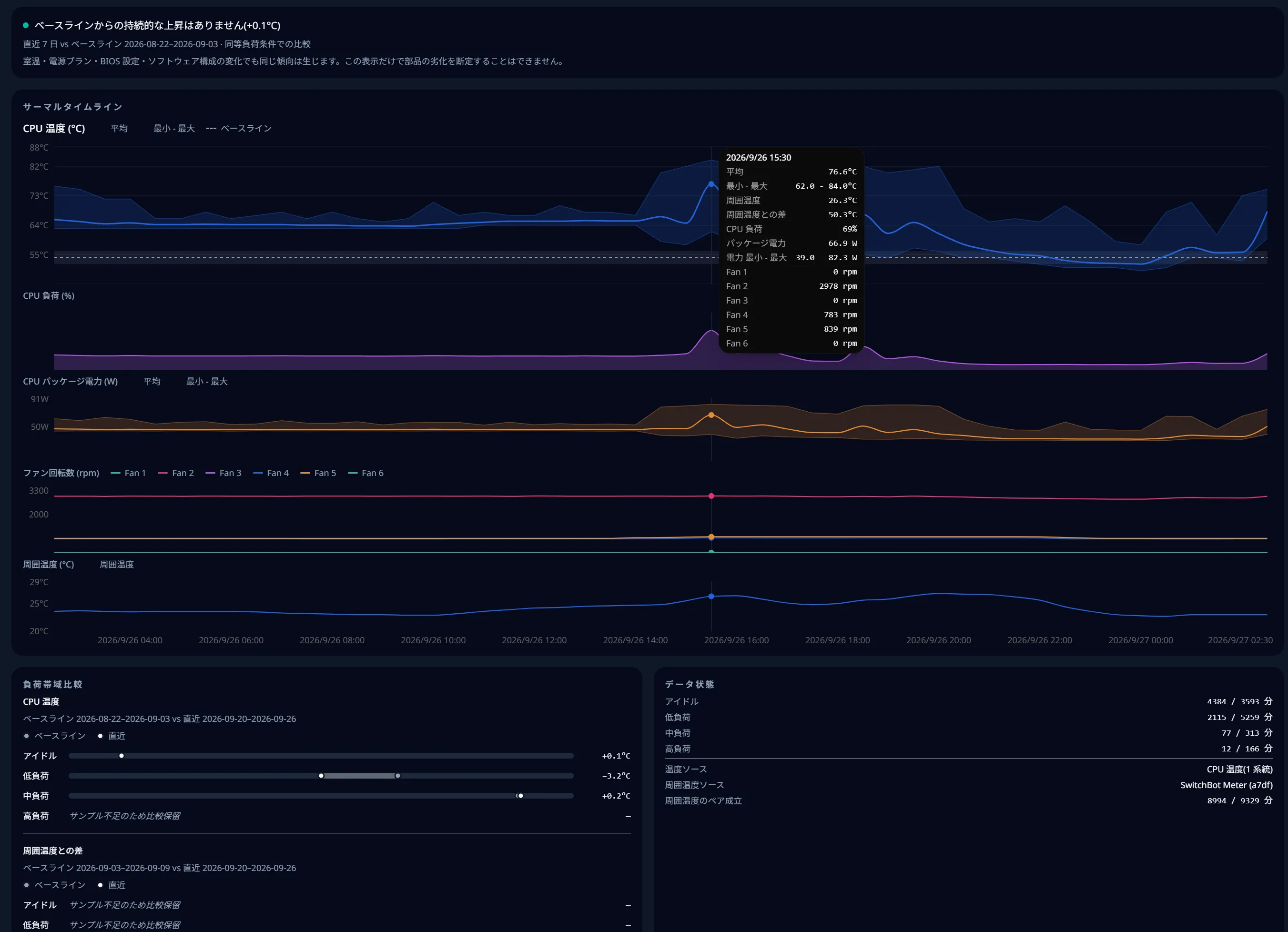This screenshot has width=1288, height=932.
Task: Click the 2026/9/27 00:00 axis label
Action: pyautogui.click(x=1140, y=640)
